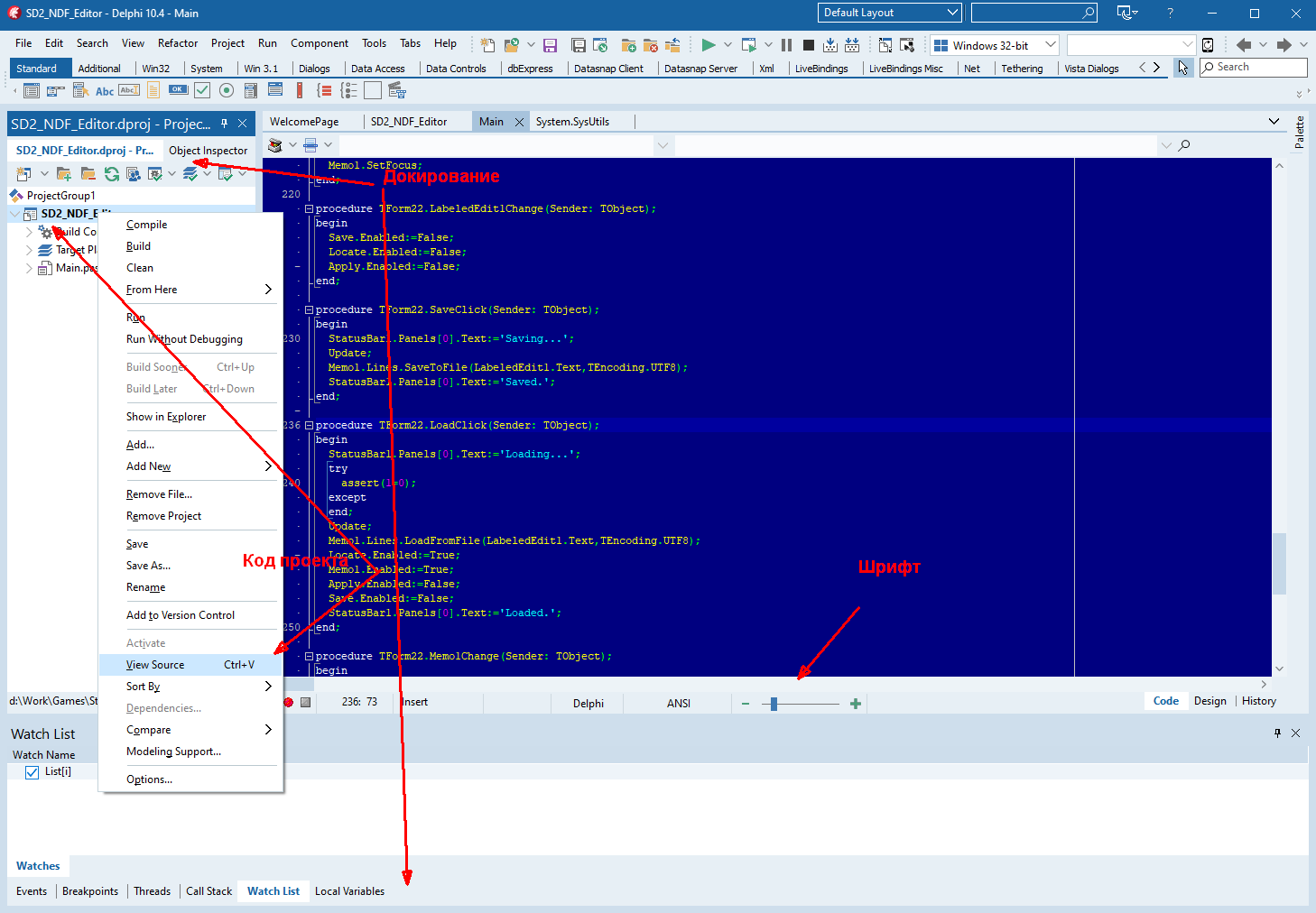Click the Step Over debug icon
The image size is (1316, 913).
pos(852,45)
